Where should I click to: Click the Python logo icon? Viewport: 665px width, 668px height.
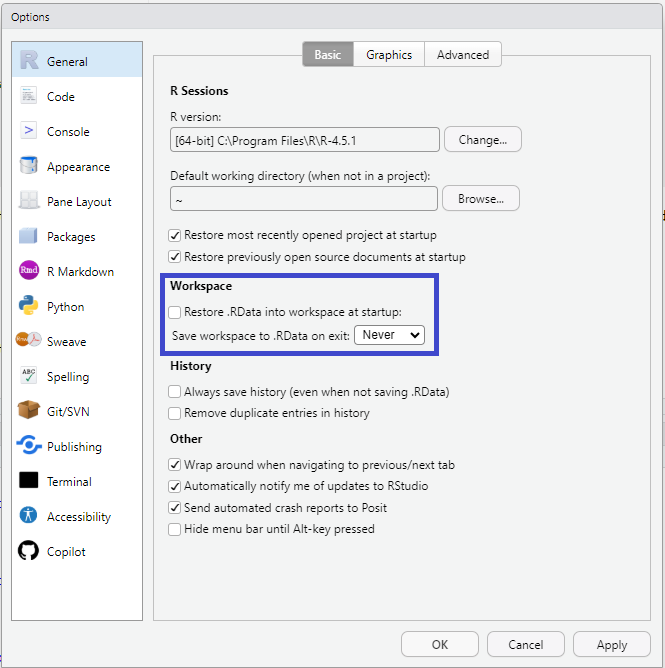[29, 305]
